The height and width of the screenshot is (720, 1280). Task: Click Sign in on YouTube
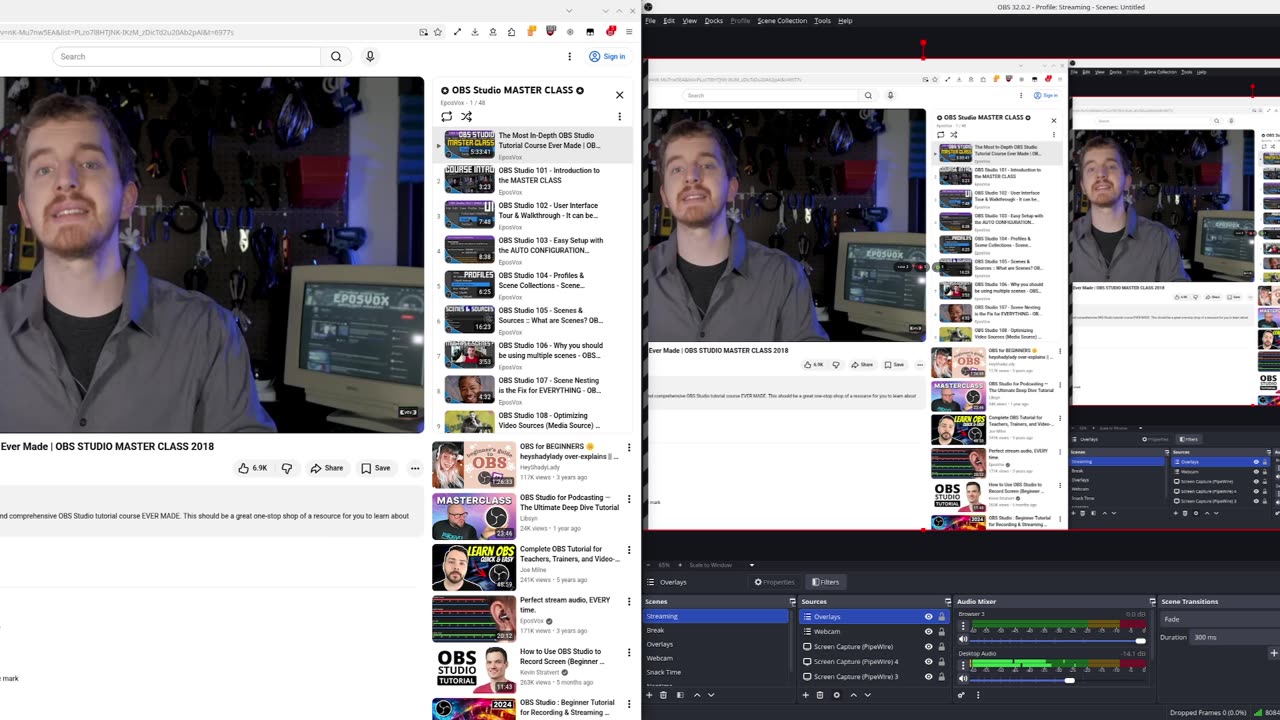[607, 56]
